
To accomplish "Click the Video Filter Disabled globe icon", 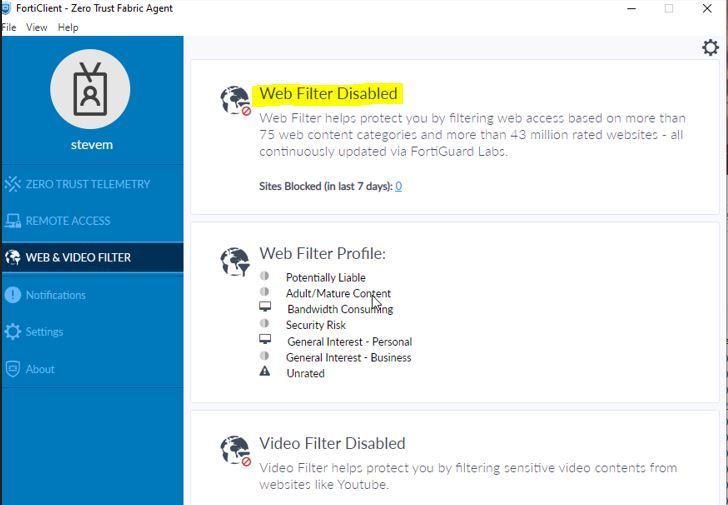I will coord(235,450).
